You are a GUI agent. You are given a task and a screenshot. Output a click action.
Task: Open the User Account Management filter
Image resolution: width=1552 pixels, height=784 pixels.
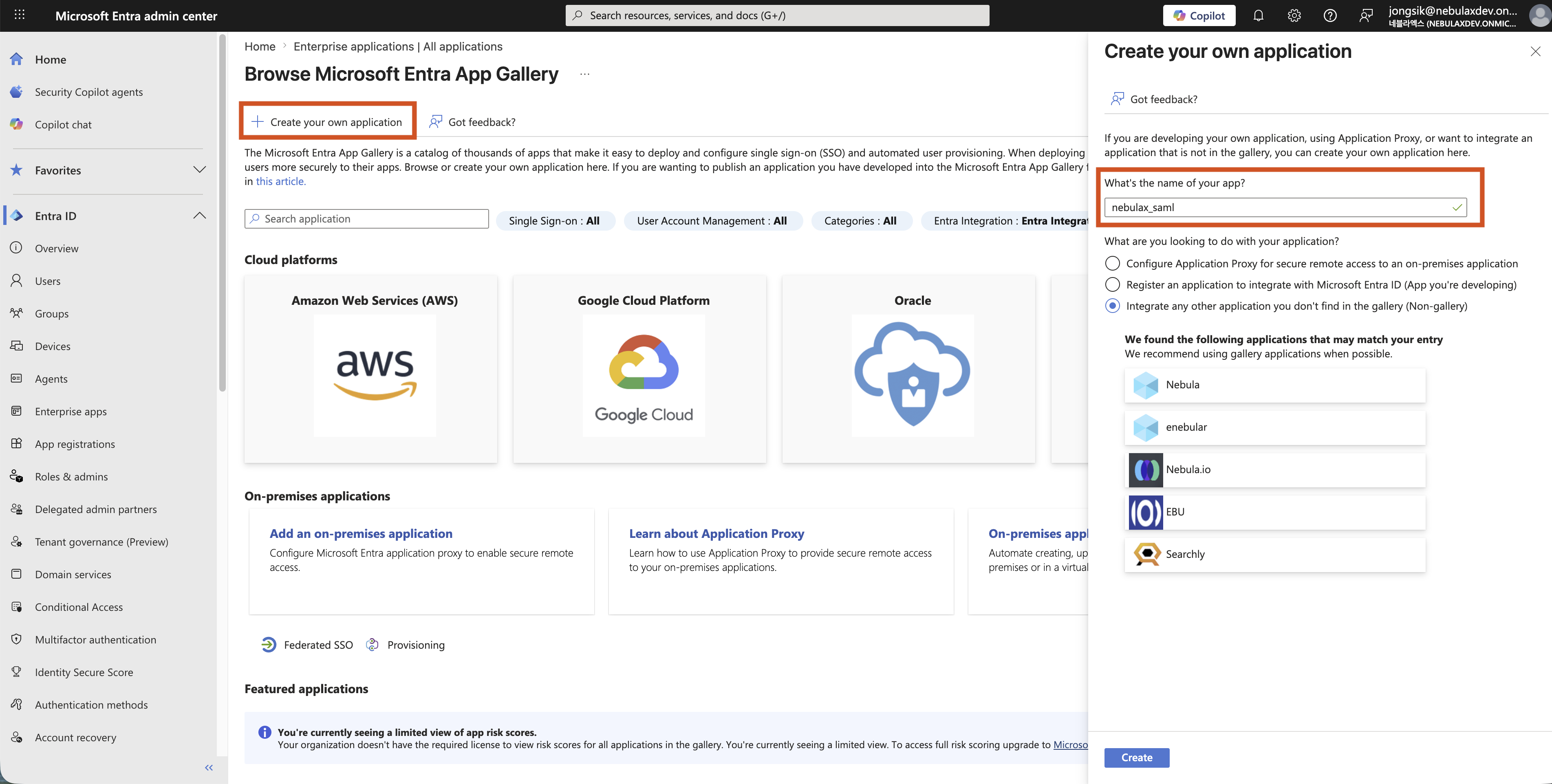712,220
